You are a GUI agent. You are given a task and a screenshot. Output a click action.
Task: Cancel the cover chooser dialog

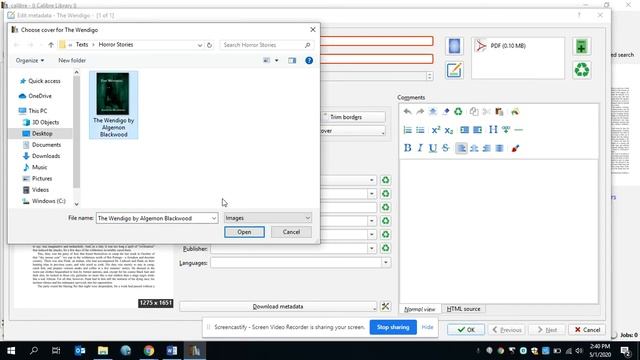[x=291, y=232]
